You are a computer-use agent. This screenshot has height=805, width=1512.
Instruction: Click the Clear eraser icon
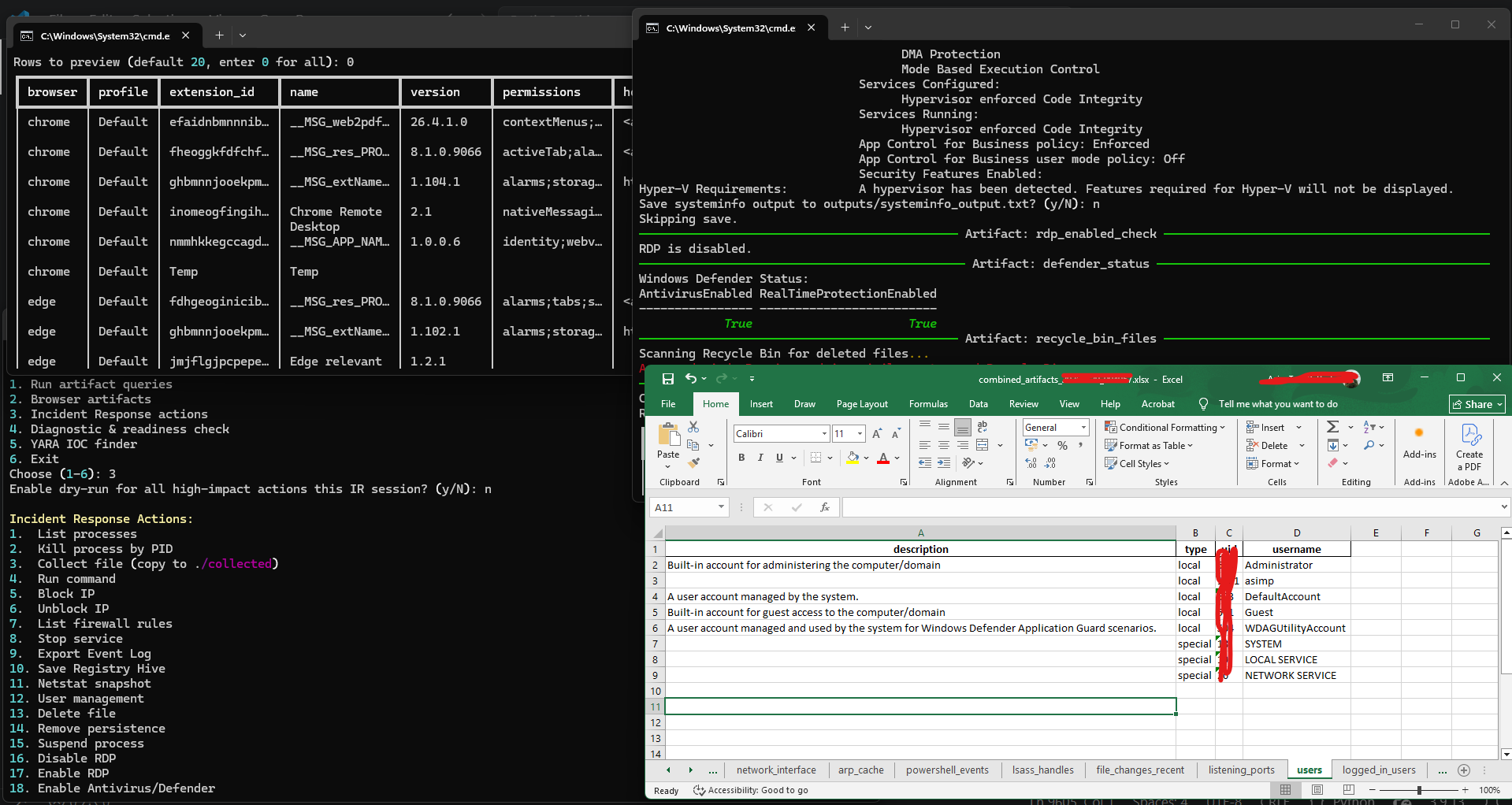point(1332,463)
